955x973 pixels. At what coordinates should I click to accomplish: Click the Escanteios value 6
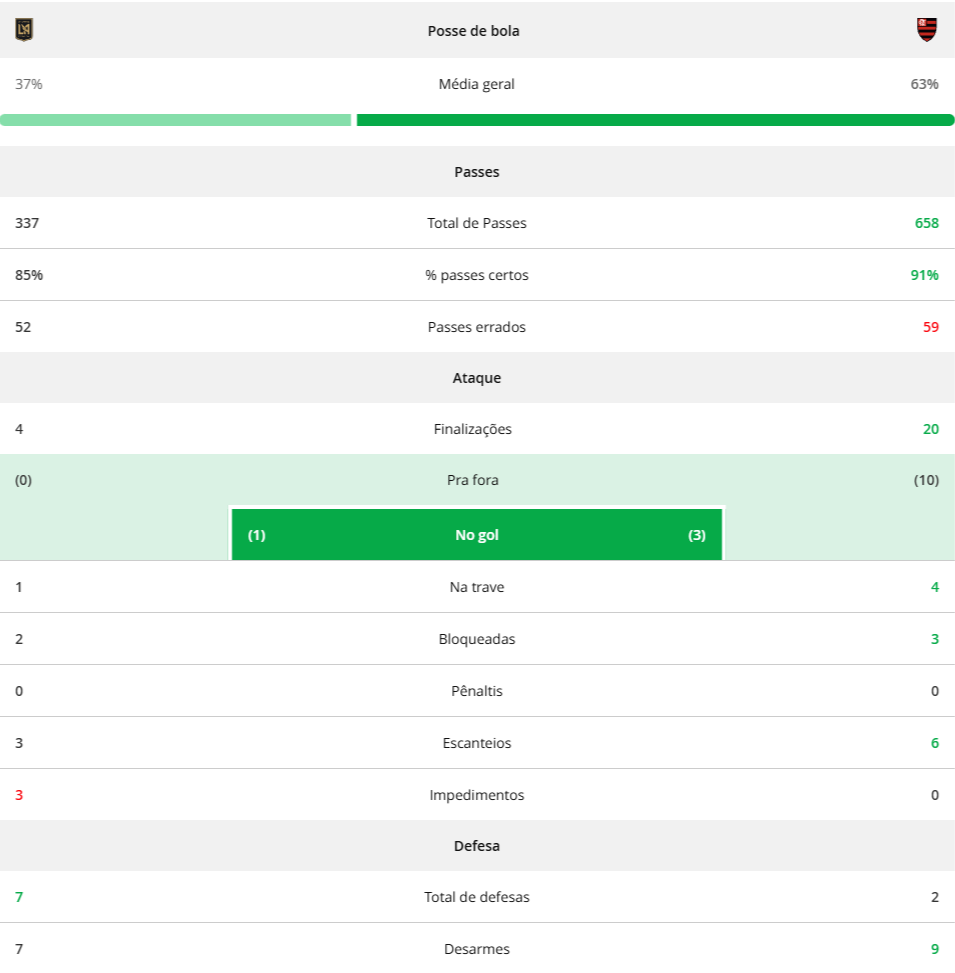935,743
